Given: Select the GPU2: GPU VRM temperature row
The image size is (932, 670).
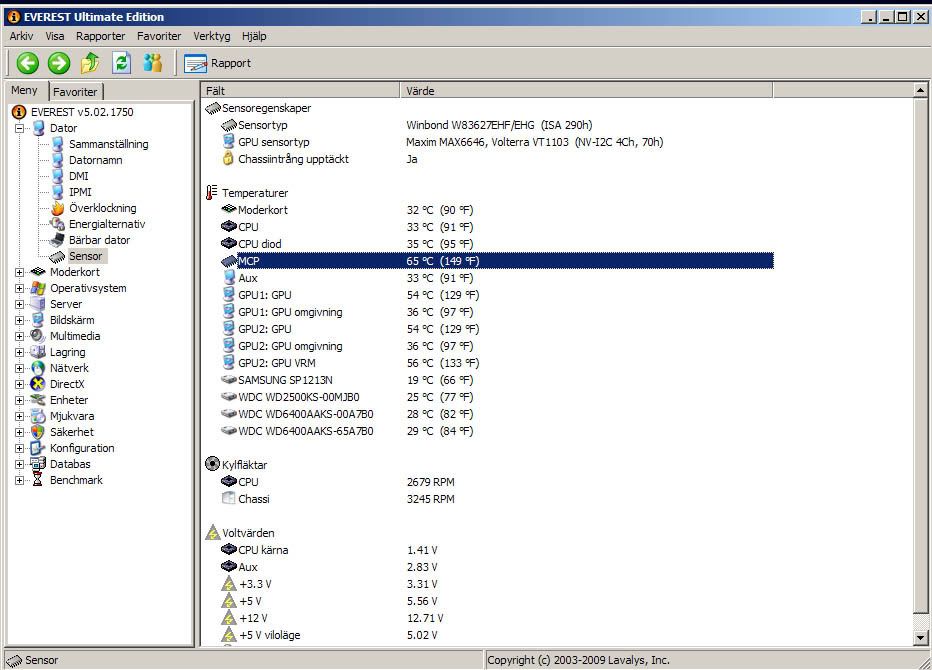Looking at the screenshot, I should [x=277, y=363].
